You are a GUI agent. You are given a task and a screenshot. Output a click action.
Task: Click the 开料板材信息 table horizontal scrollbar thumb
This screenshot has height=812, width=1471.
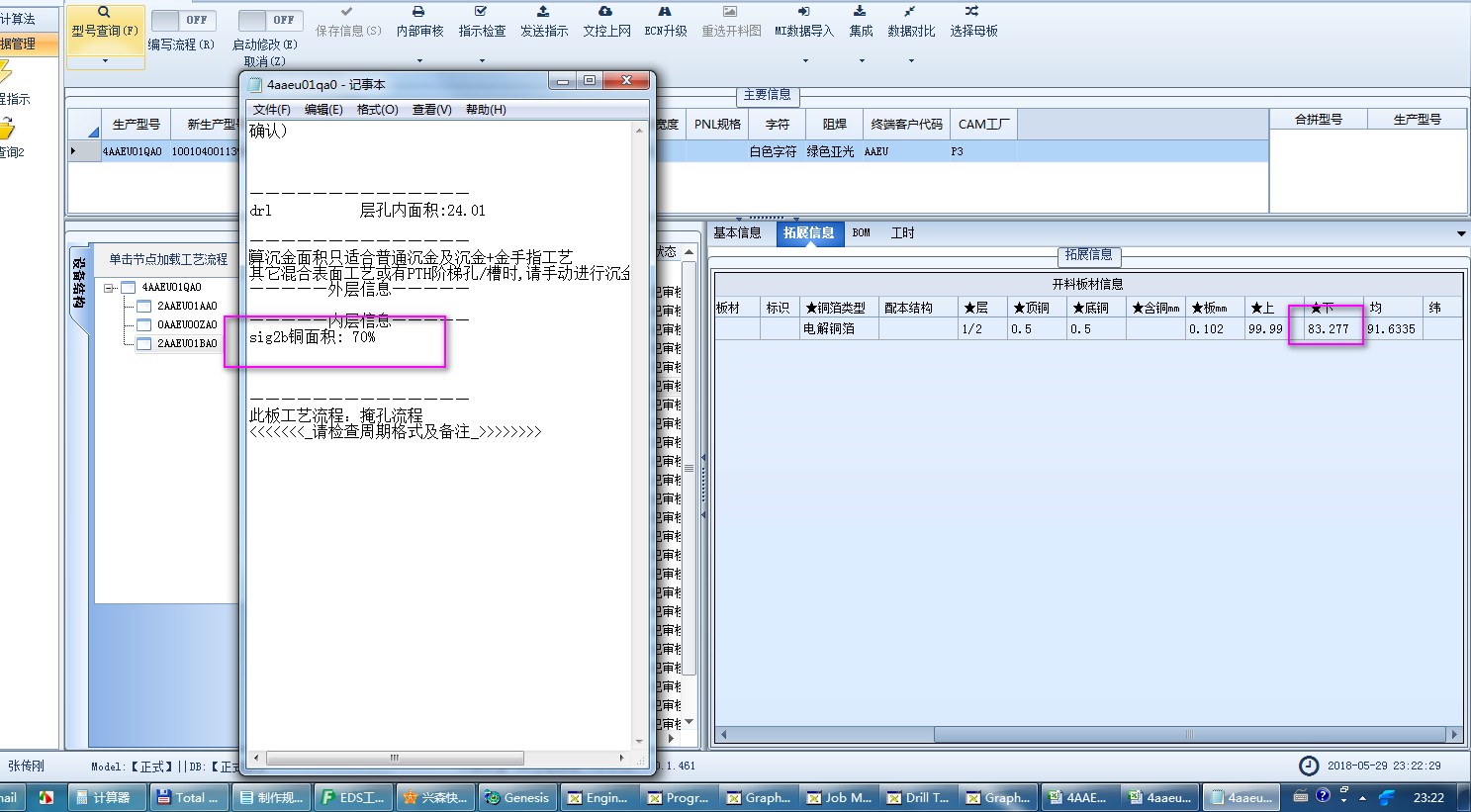(x=1190, y=735)
